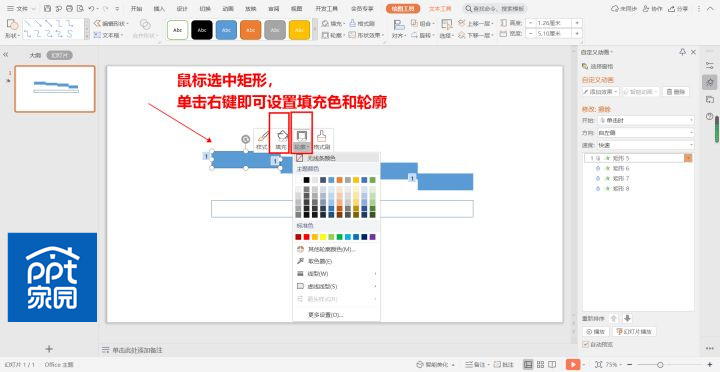Click 样式 style icon on floating mini toolbar
Image resolution: width=720 pixels, height=372 pixels.
(262, 141)
